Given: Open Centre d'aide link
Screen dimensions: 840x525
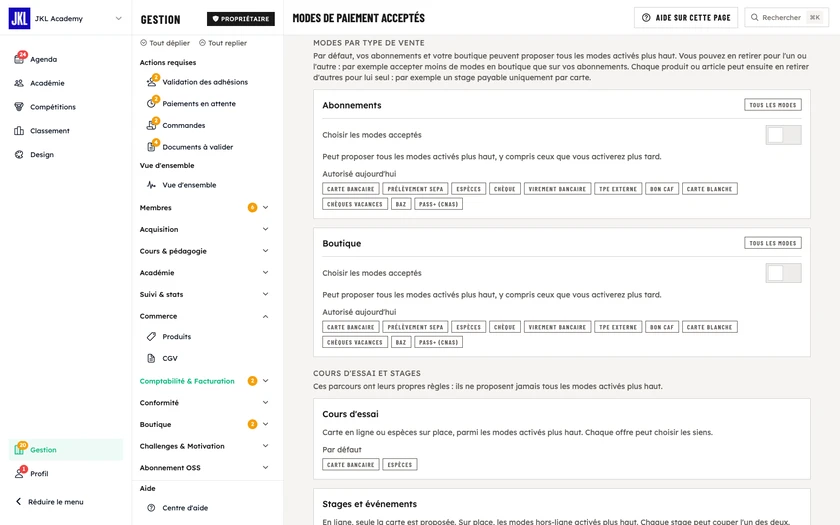Looking at the screenshot, I should pos(185,508).
